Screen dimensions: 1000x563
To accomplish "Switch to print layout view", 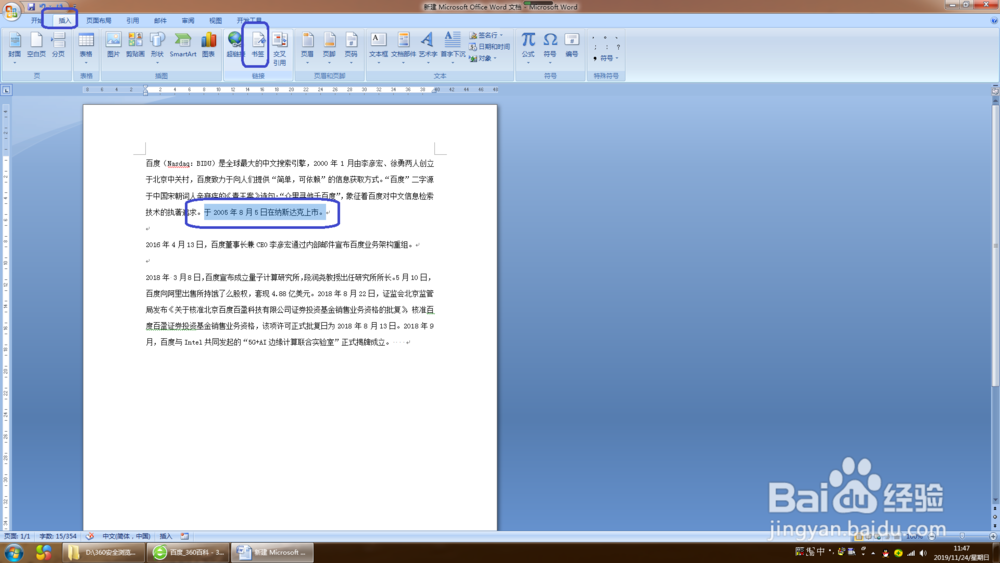I will 859,536.
